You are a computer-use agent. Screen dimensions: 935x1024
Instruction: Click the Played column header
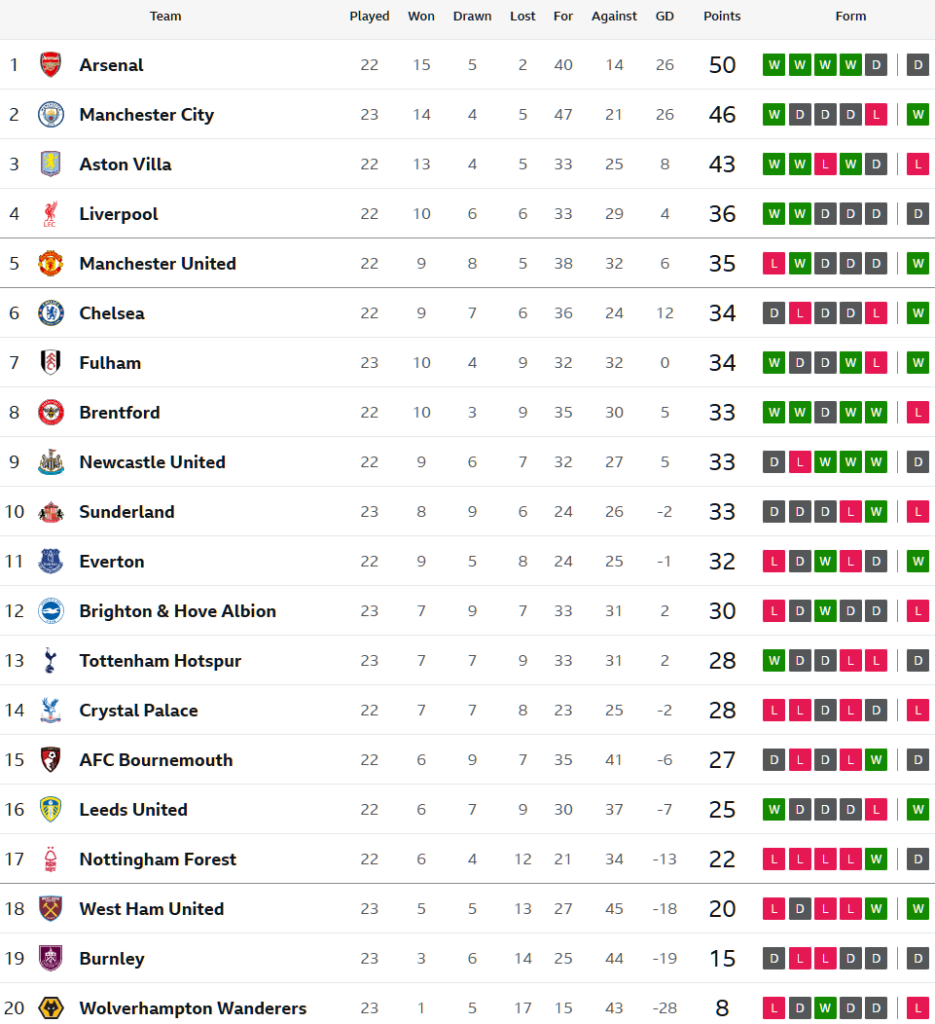click(369, 16)
